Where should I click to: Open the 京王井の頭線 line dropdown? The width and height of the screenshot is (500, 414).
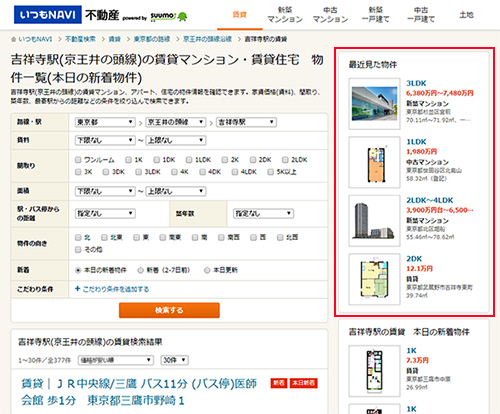176,122
